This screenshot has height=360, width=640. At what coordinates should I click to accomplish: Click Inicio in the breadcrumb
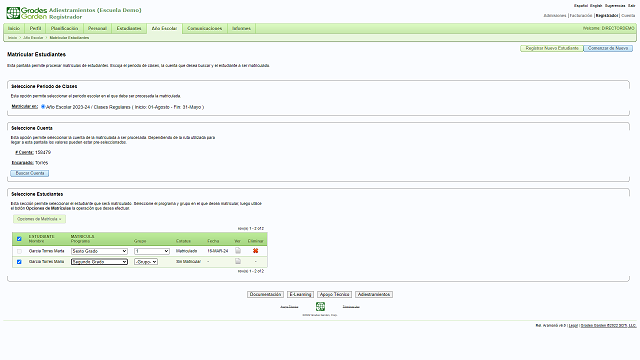pyautogui.click(x=13, y=38)
